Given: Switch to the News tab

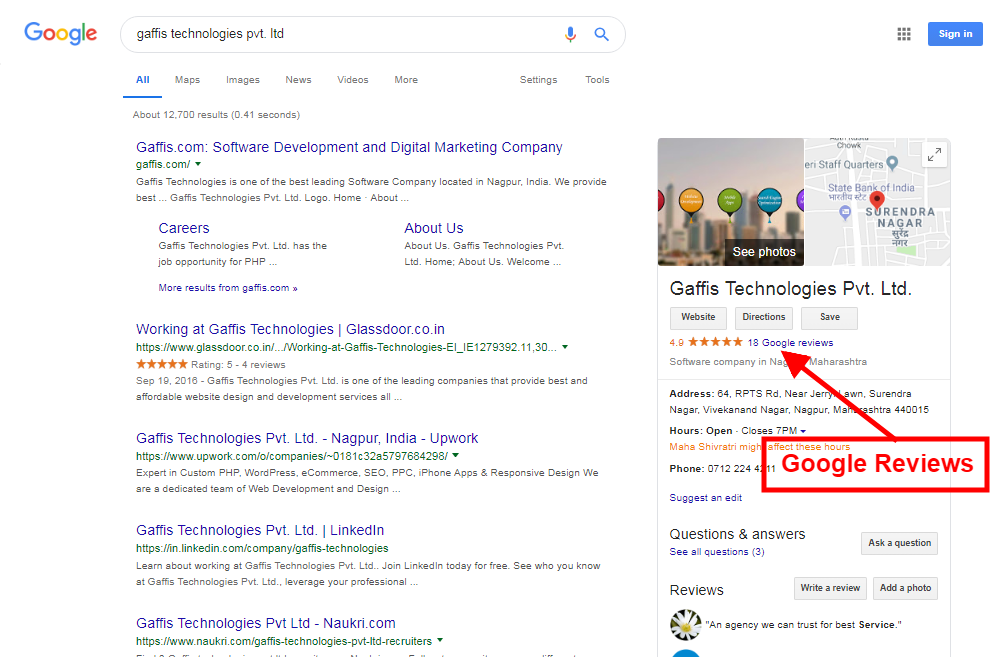Looking at the screenshot, I should (298, 80).
